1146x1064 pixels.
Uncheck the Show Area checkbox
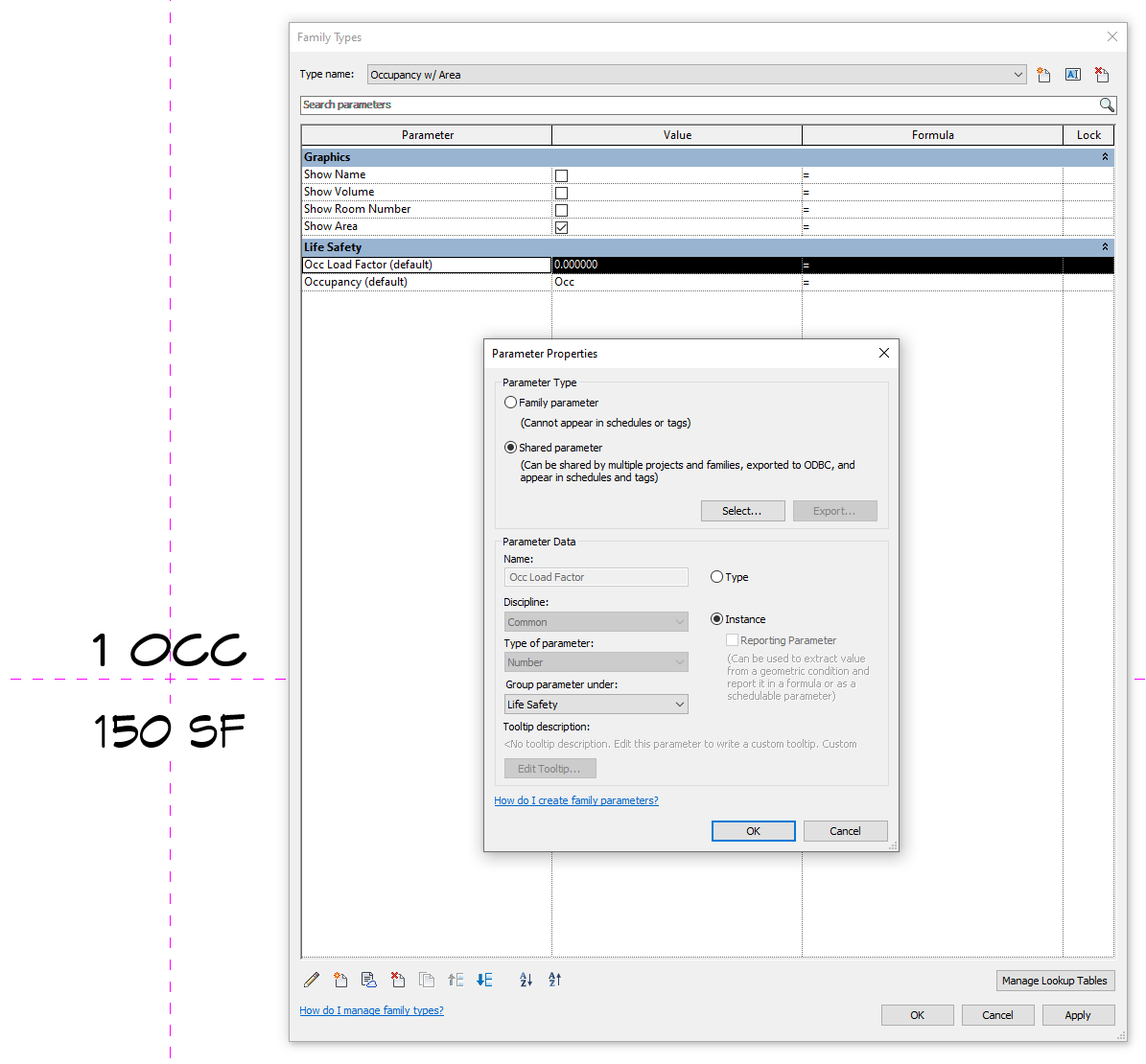(x=561, y=227)
